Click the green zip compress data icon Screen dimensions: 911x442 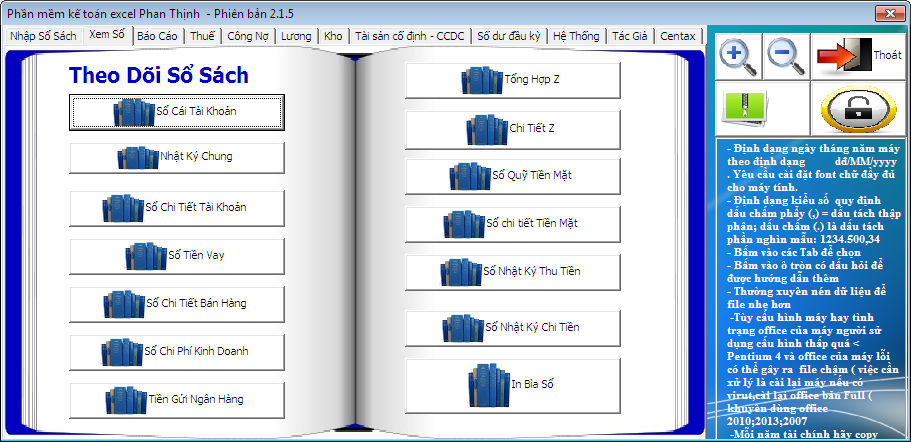click(x=762, y=109)
